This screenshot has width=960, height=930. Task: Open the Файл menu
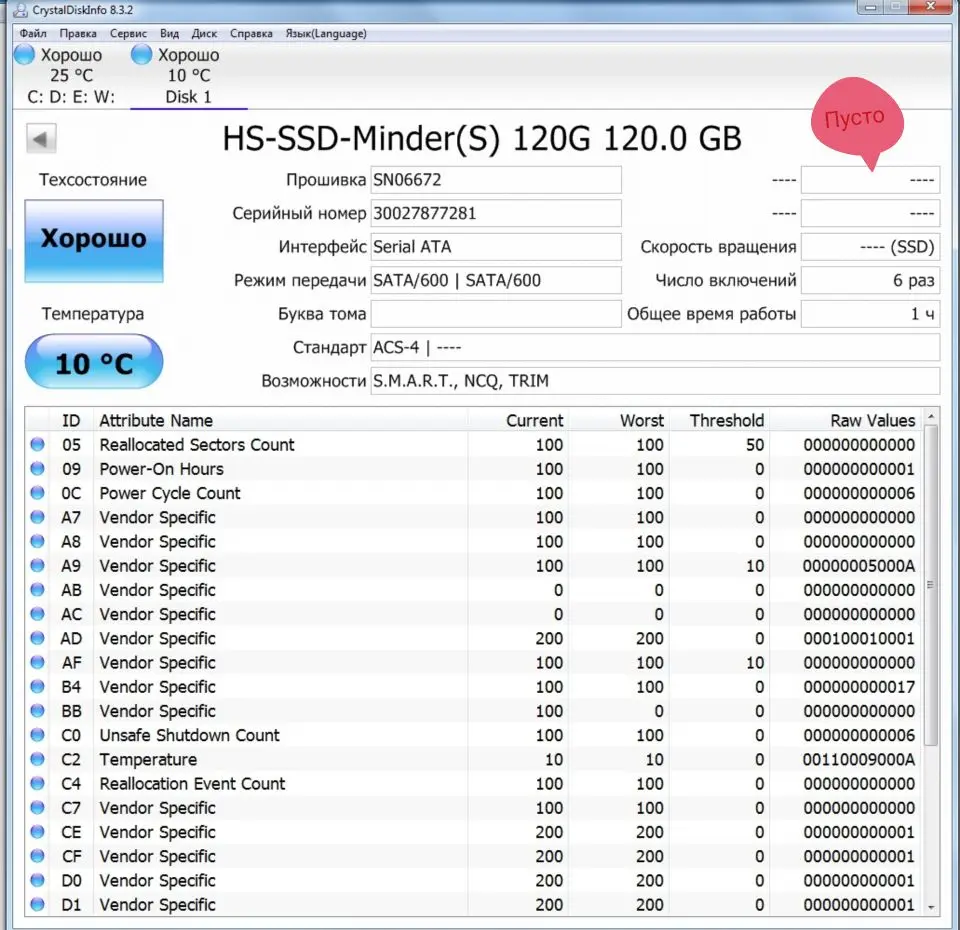(x=33, y=33)
